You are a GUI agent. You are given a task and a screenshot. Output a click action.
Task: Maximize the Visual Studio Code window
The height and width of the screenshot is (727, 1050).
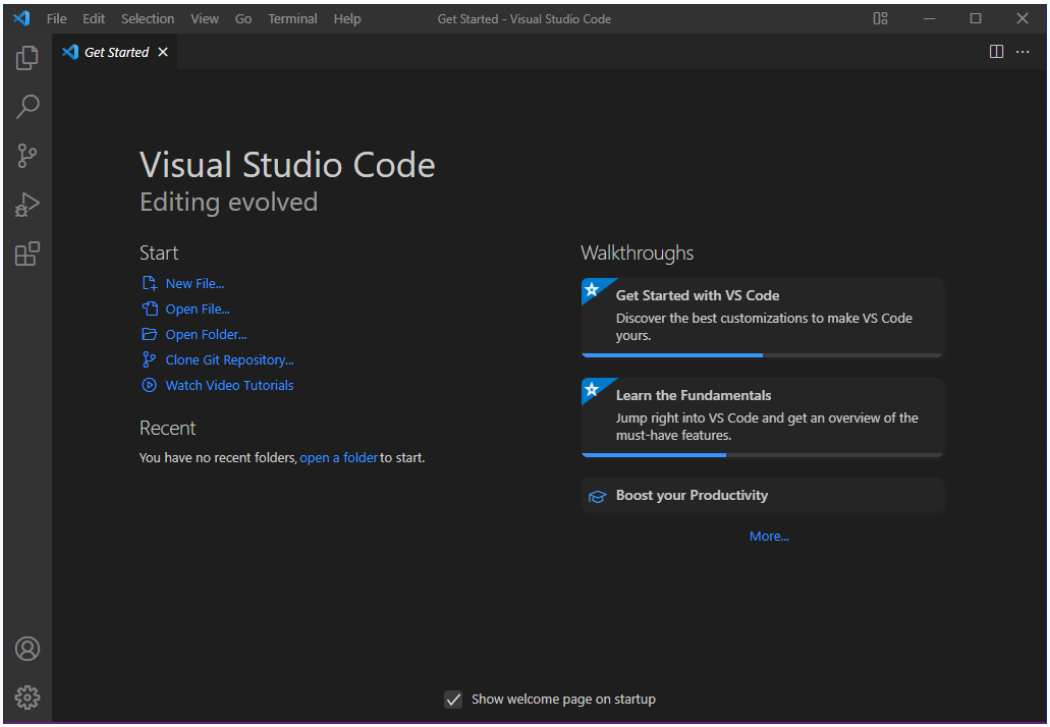(x=976, y=19)
